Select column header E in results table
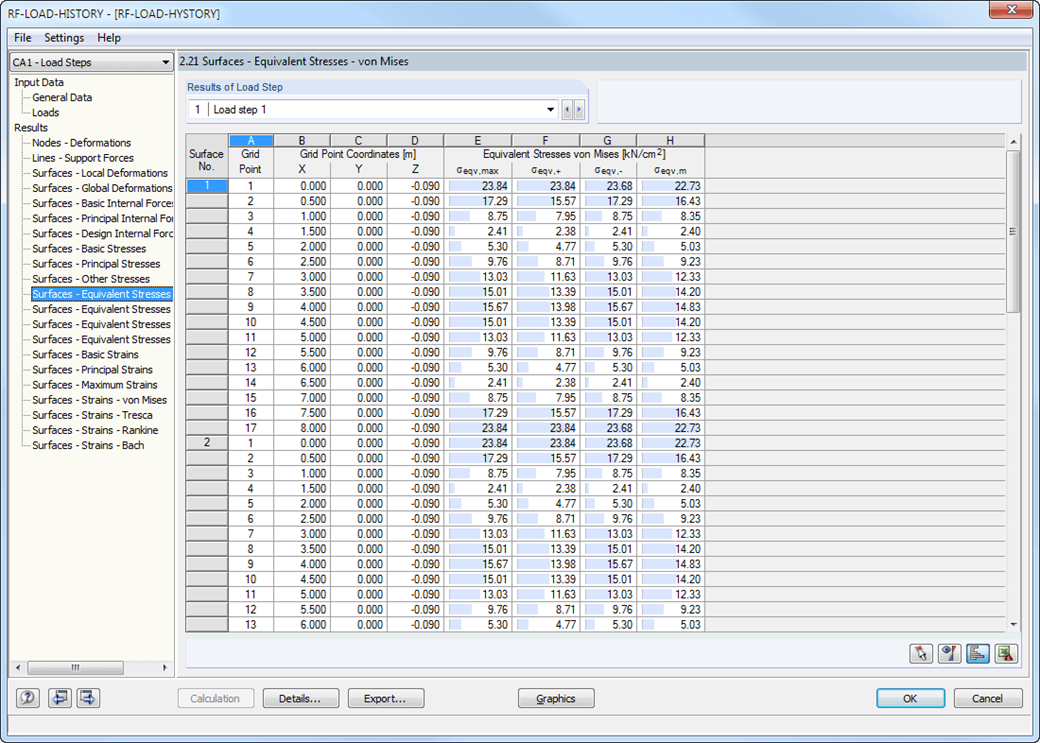 coord(477,140)
